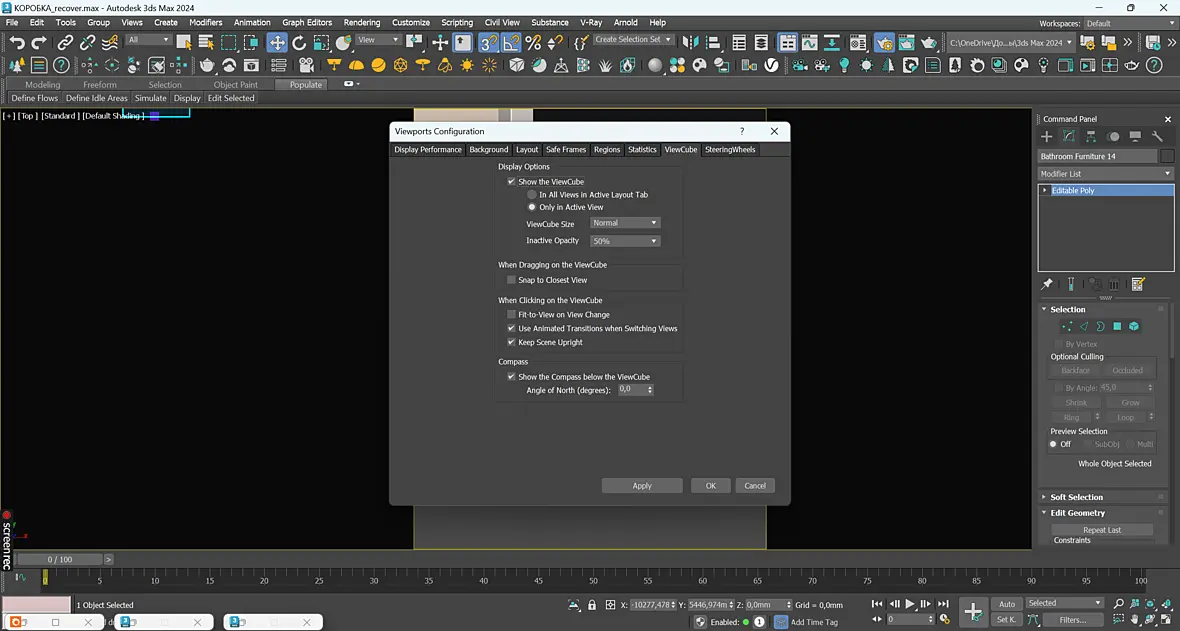Click the teapot primitive icon

click(x=207, y=66)
